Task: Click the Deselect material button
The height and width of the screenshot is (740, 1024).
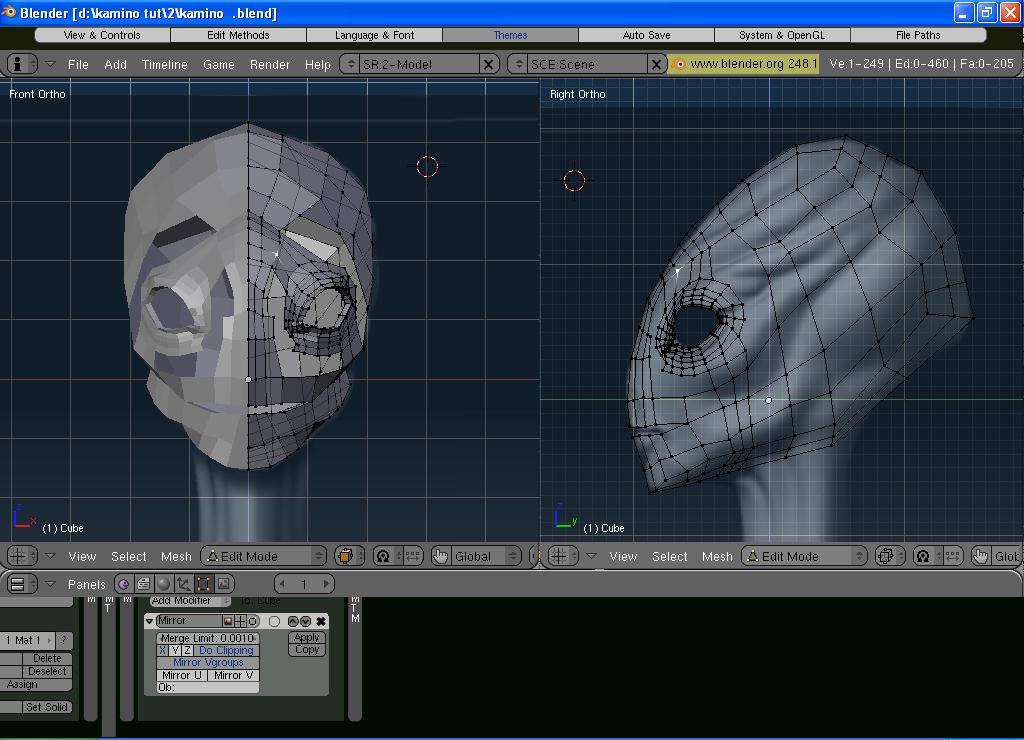Action: tap(47, 671)
